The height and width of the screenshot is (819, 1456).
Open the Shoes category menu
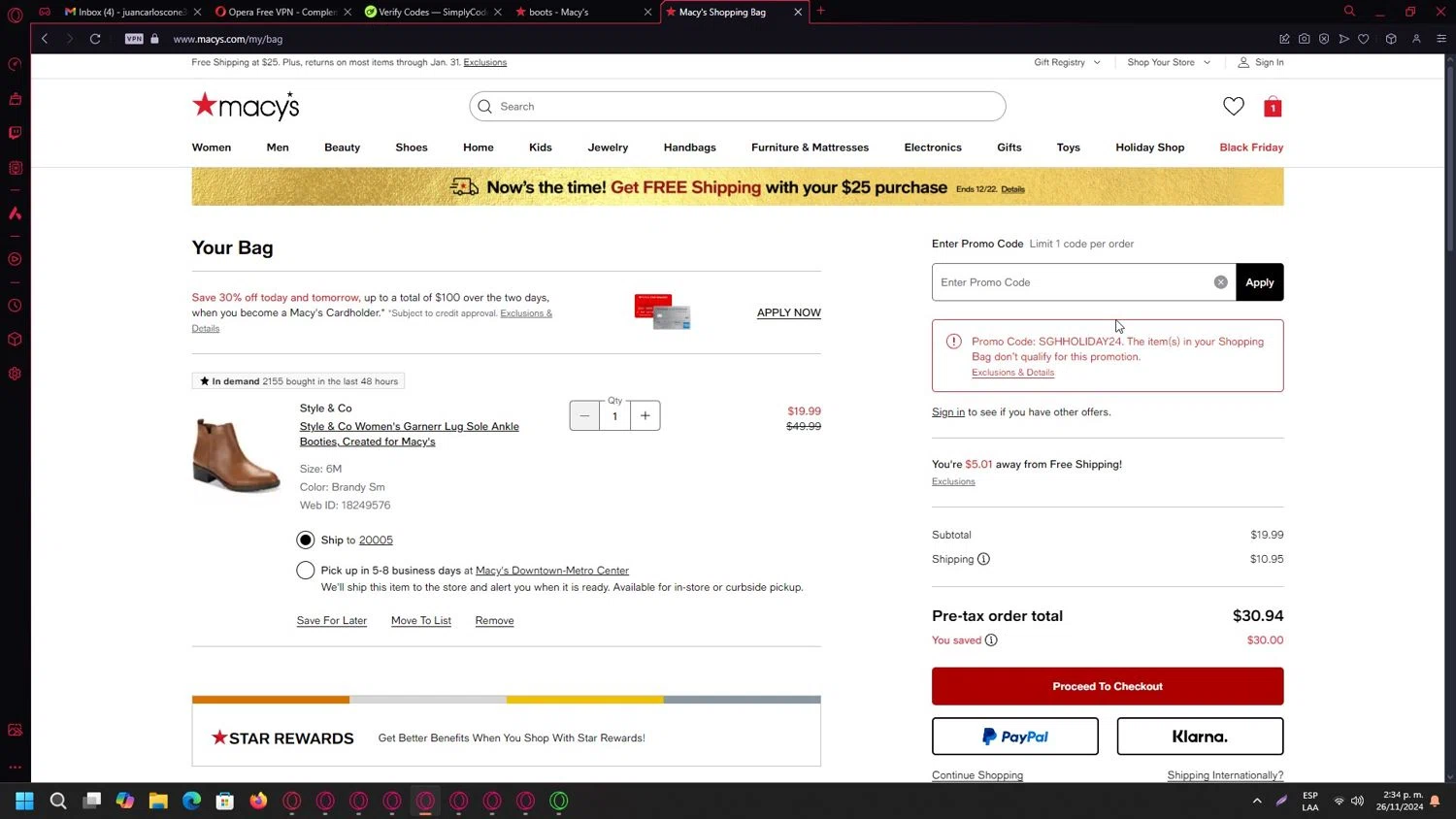412,147
